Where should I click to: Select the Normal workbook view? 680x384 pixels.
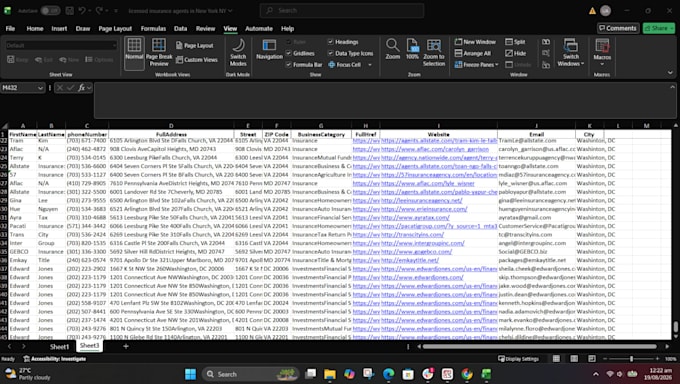coord(134,53)
